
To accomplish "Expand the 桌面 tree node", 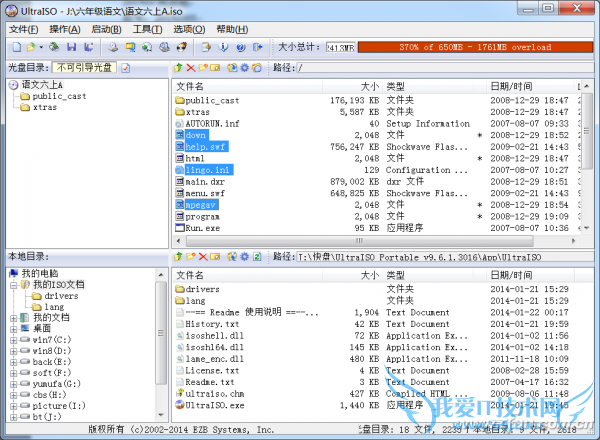I will click(14, 329).
